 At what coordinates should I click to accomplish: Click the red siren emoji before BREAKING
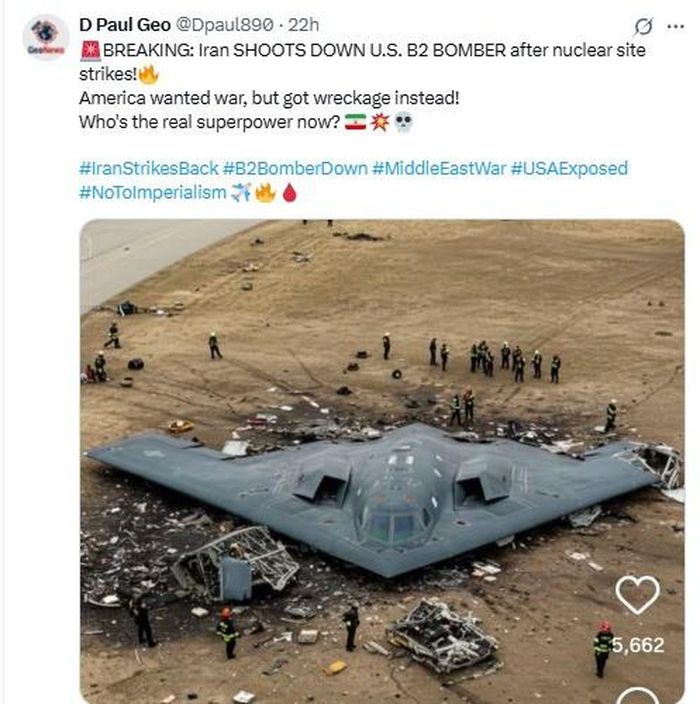[x=88, y=50]
